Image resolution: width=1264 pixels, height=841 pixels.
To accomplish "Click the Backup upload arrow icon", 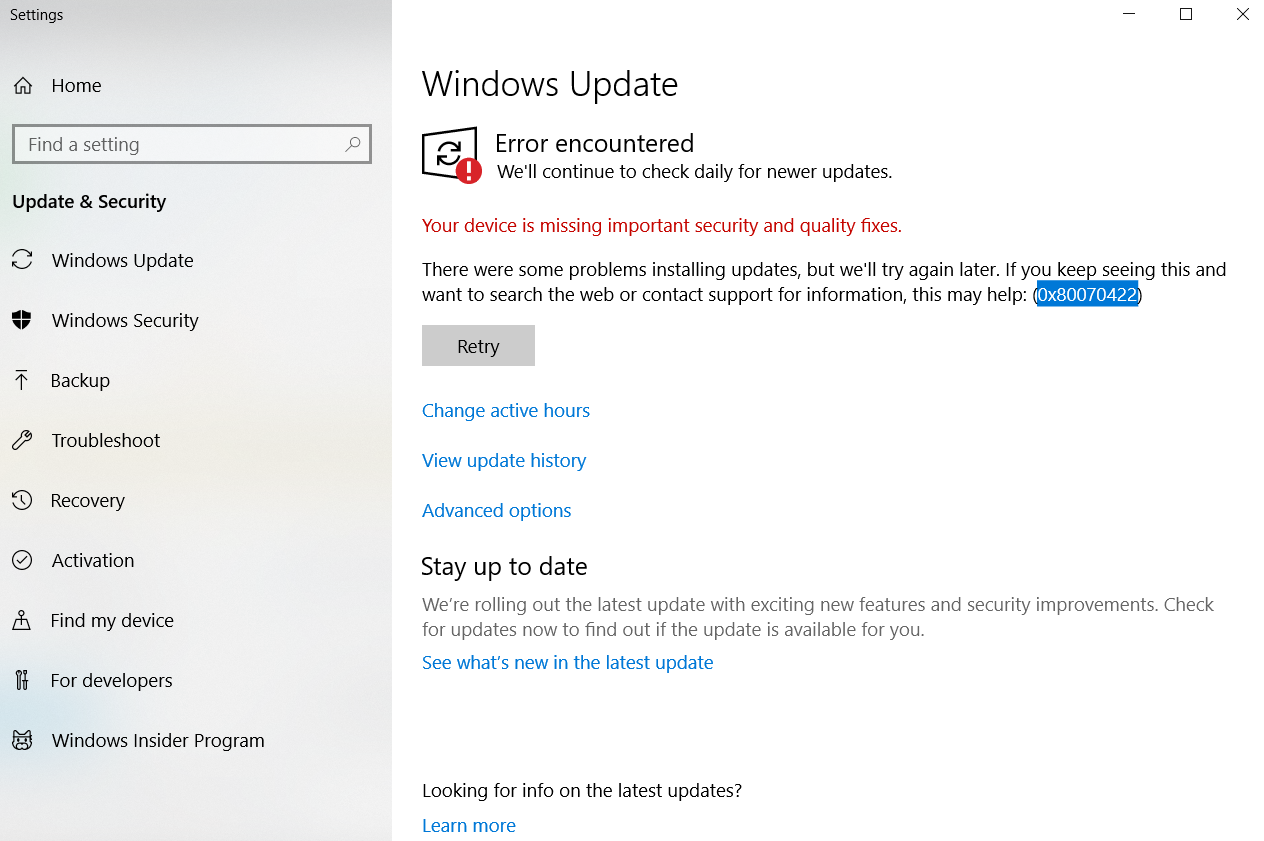I will coord(21,380).
